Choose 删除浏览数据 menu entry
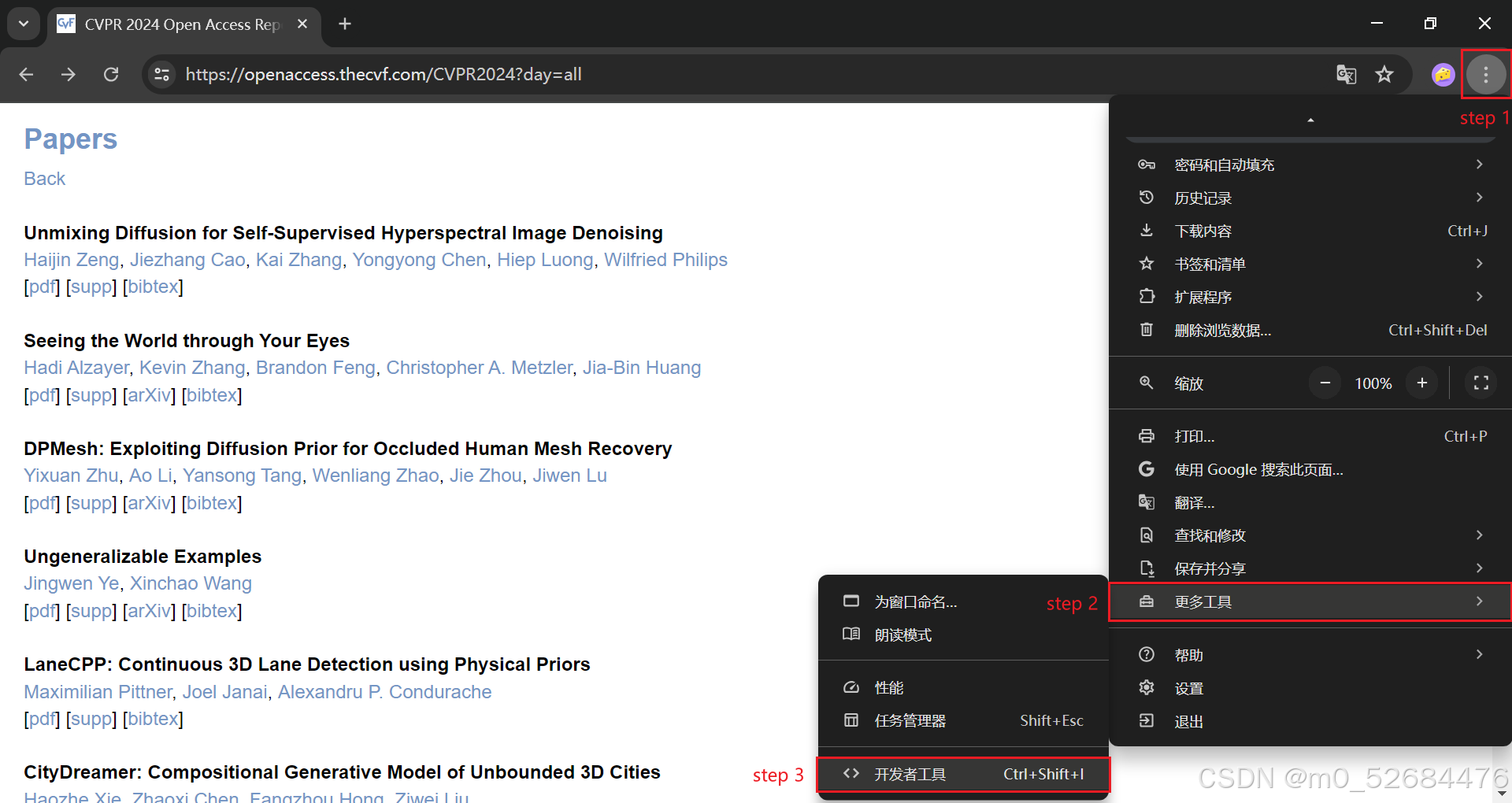Image resolution: width=1512 pixels, height=803 pixels. (1310, 330)
